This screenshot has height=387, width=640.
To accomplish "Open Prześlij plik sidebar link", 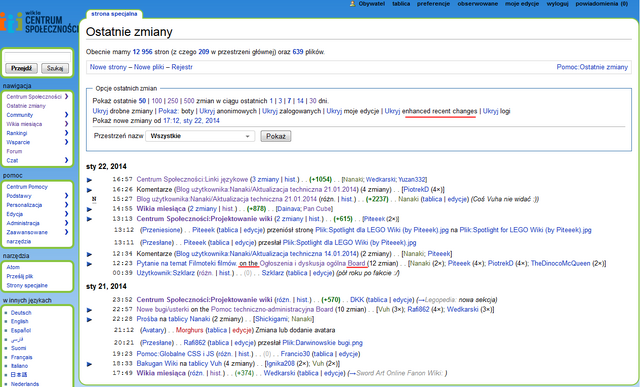I will coord(20,276).
